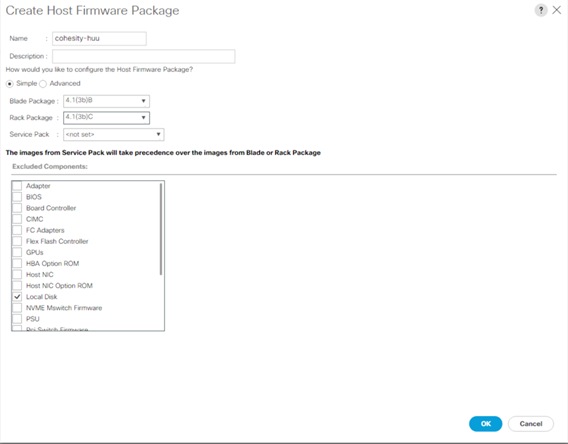Check the CIMC exclusion checkbox

pos(17,219)
